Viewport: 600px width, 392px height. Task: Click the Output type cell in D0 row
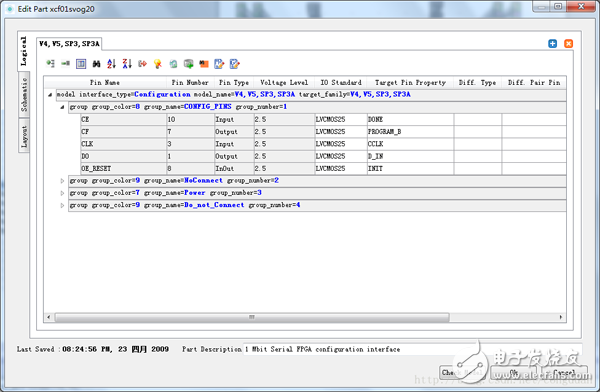coord(234,156)
